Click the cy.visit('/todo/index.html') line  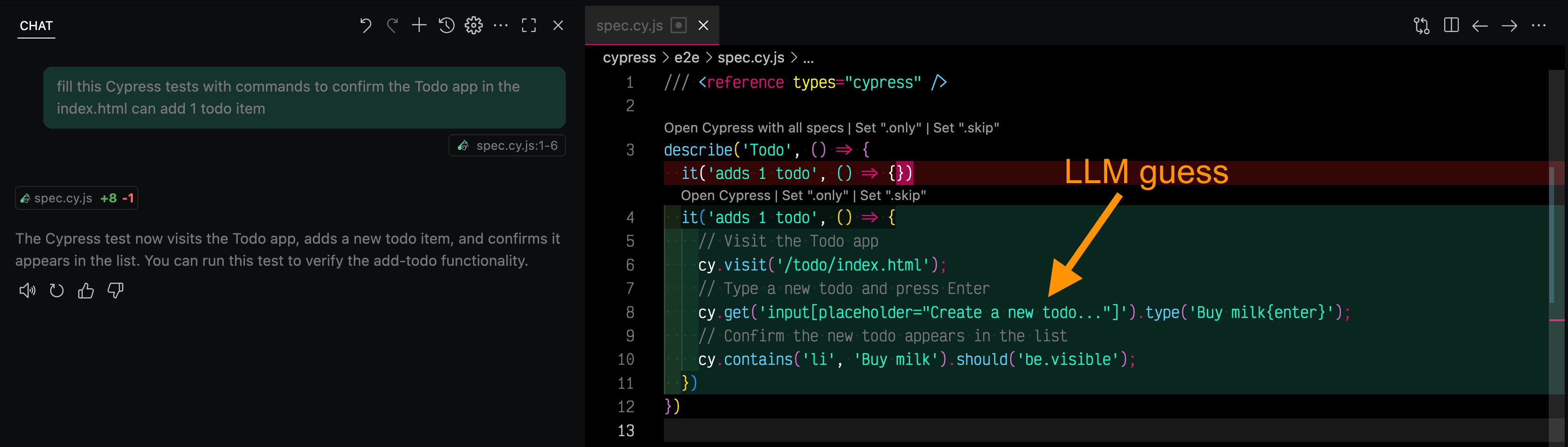(x=822, y=265)
